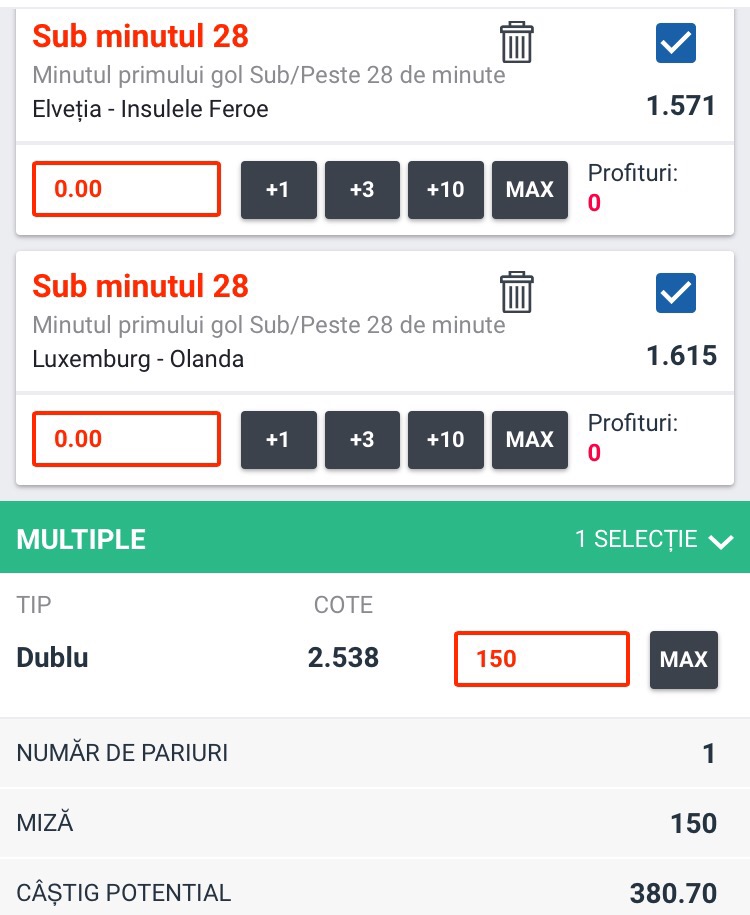Expand the 1 SELECȚIE chevron

click(721, 540)
